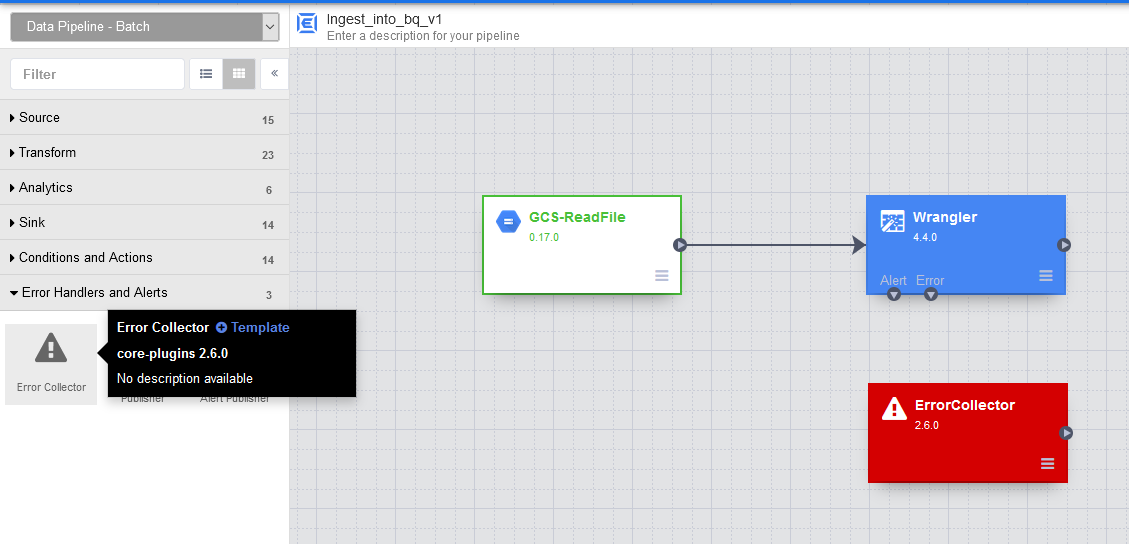Viewport: 1129px width, 544px height.
Task: Click the GCS-ReadFile hexagon icon
Action: click(x=508, y=222)
